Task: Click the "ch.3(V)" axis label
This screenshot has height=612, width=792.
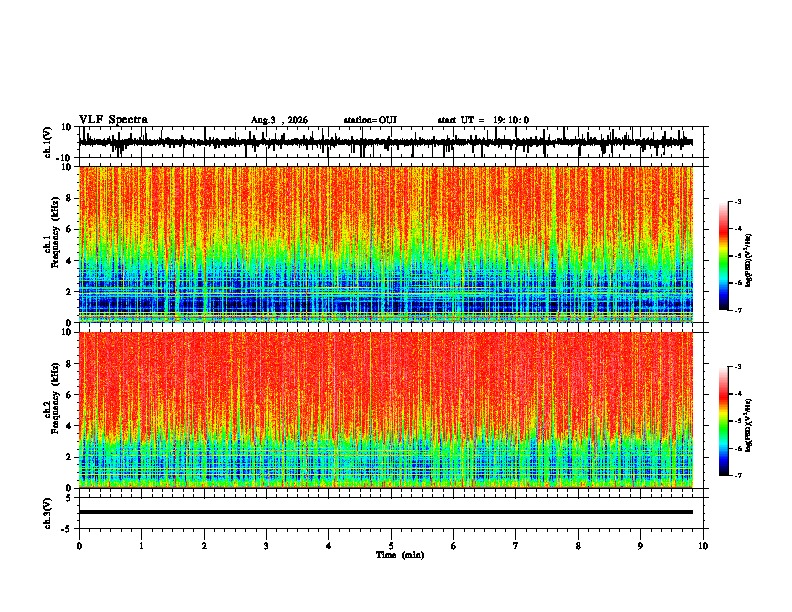Action: pos(48,513)
